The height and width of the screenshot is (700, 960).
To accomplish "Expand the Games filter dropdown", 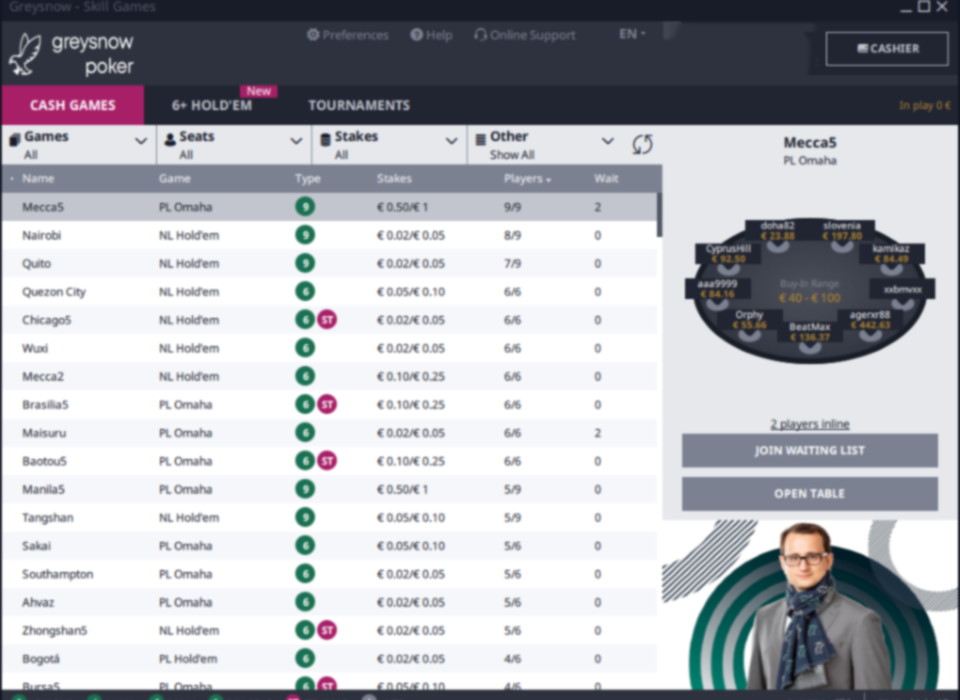I will click(x=78, y=145).
